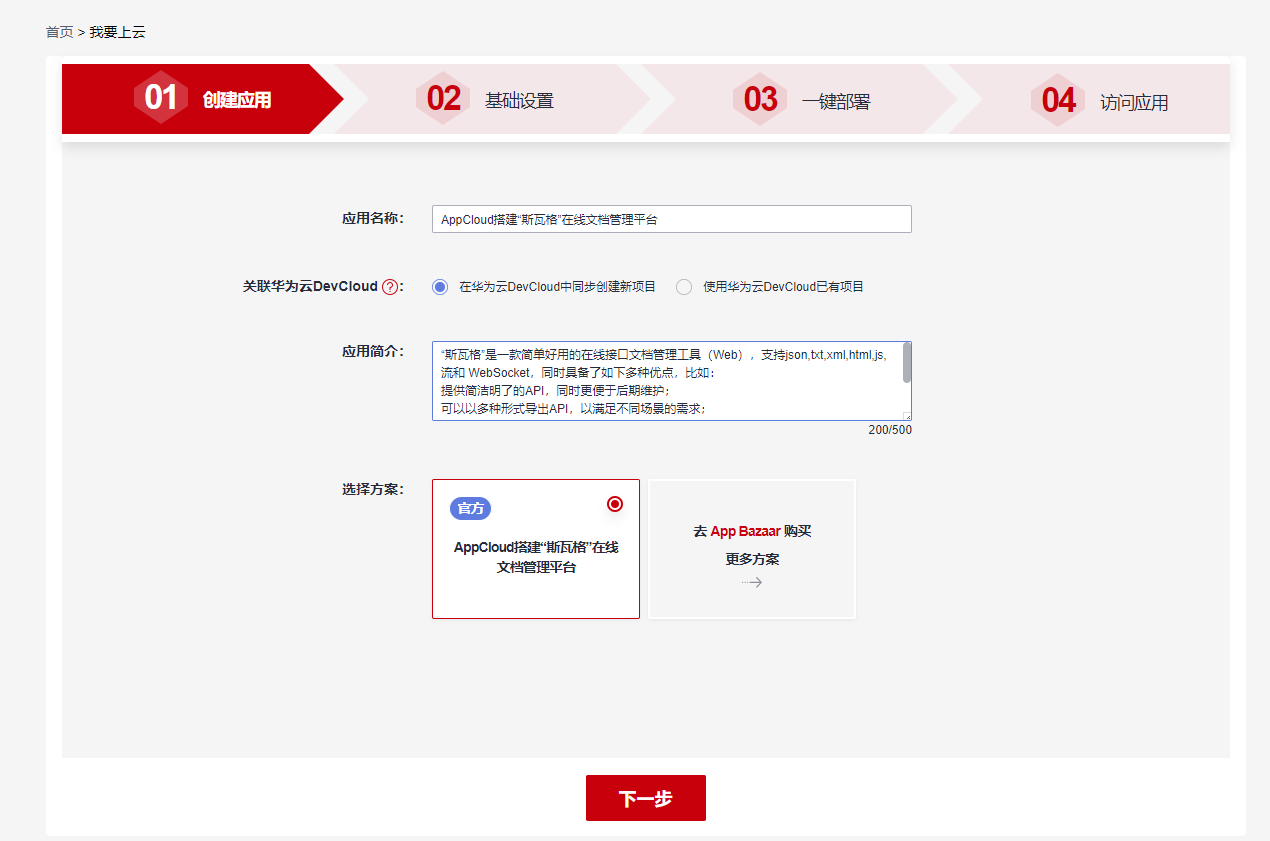
Task: Click the 01 hexagon step icon
Action: [x=161, y=98]
